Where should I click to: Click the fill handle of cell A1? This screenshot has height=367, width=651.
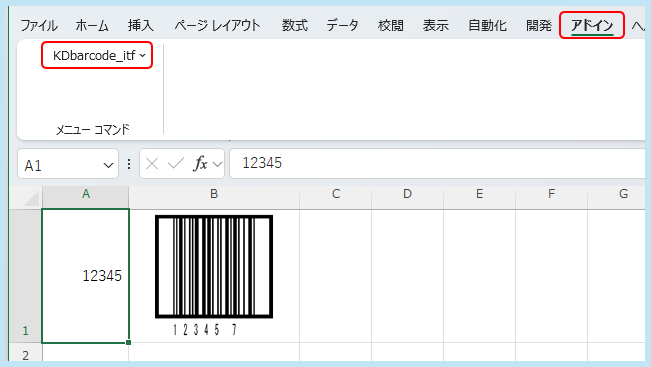[128, 343]
